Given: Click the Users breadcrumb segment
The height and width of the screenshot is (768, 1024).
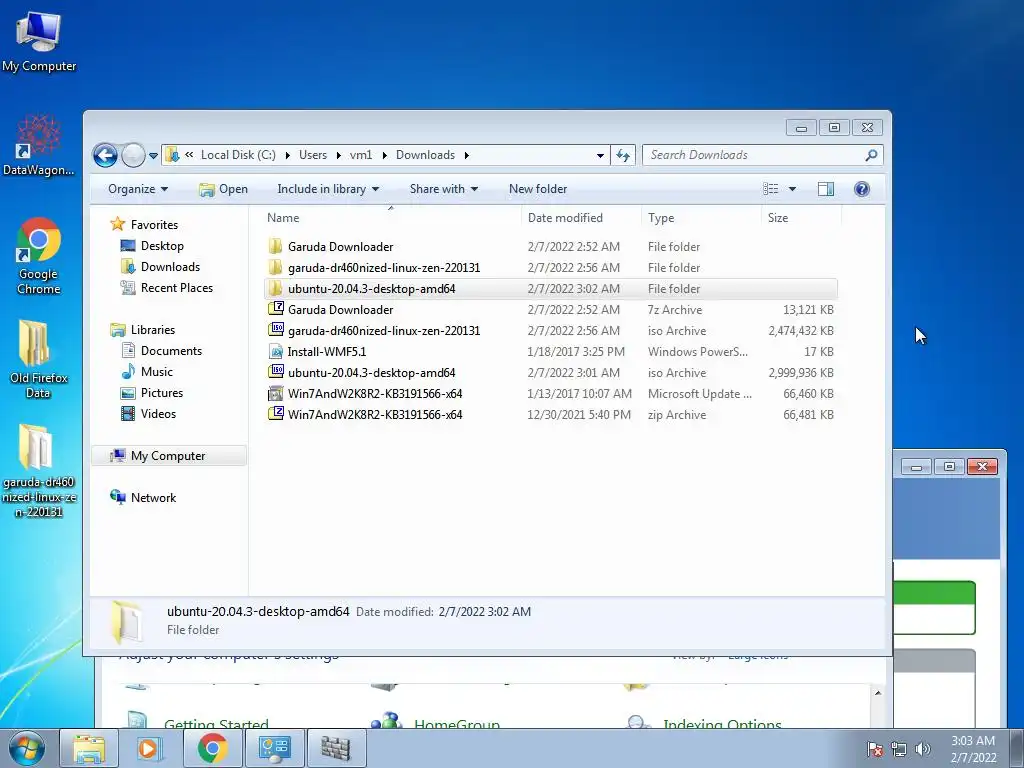Looking at the screenshot, I should (313, 155).
